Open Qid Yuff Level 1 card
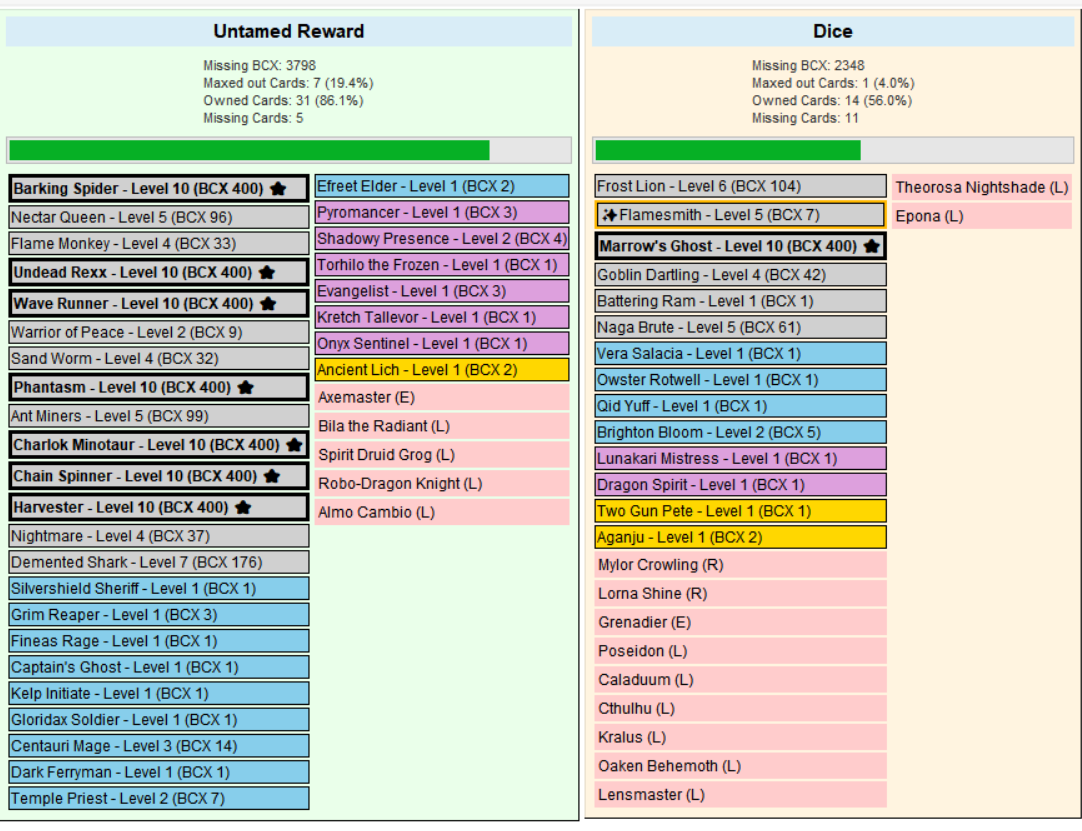Image resolution: width=1082 pixels, height=831 pixels. 740,406
